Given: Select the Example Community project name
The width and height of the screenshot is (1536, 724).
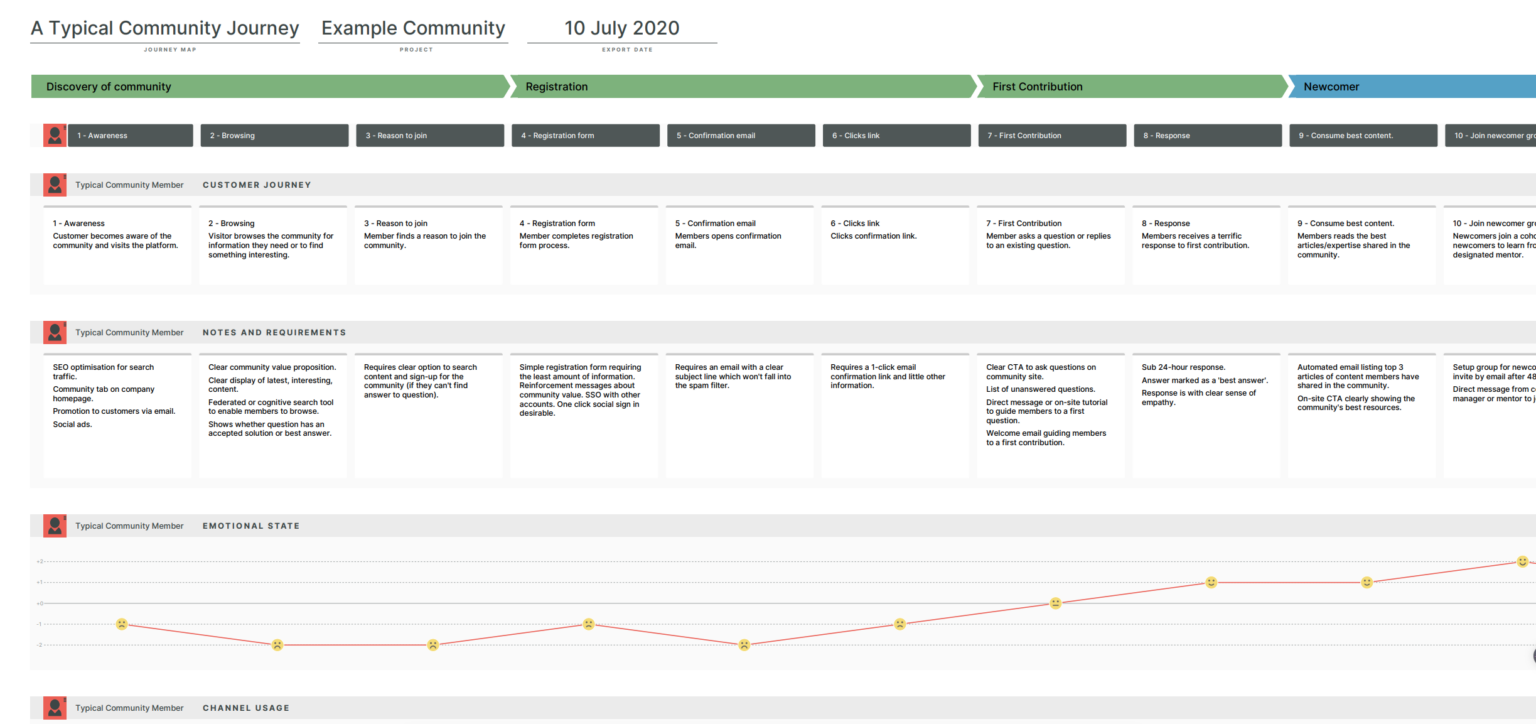Looking at the screenshot, I should (413, 28).
